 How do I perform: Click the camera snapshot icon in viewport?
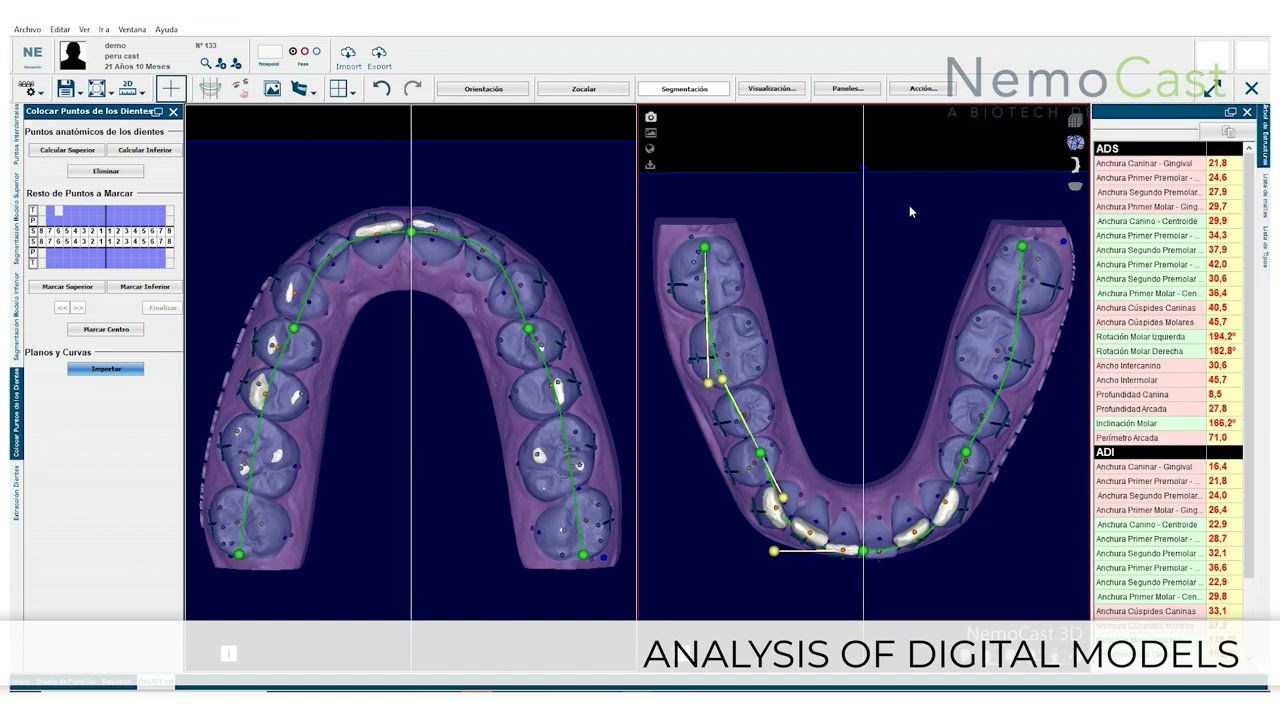point(651,117)
